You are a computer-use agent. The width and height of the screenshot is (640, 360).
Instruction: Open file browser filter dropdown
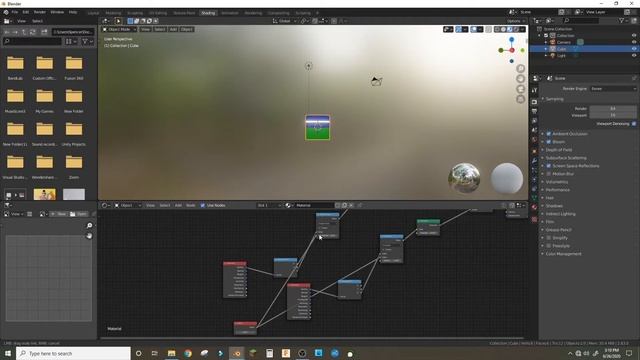pyautogui.click(x=87, y=41)
